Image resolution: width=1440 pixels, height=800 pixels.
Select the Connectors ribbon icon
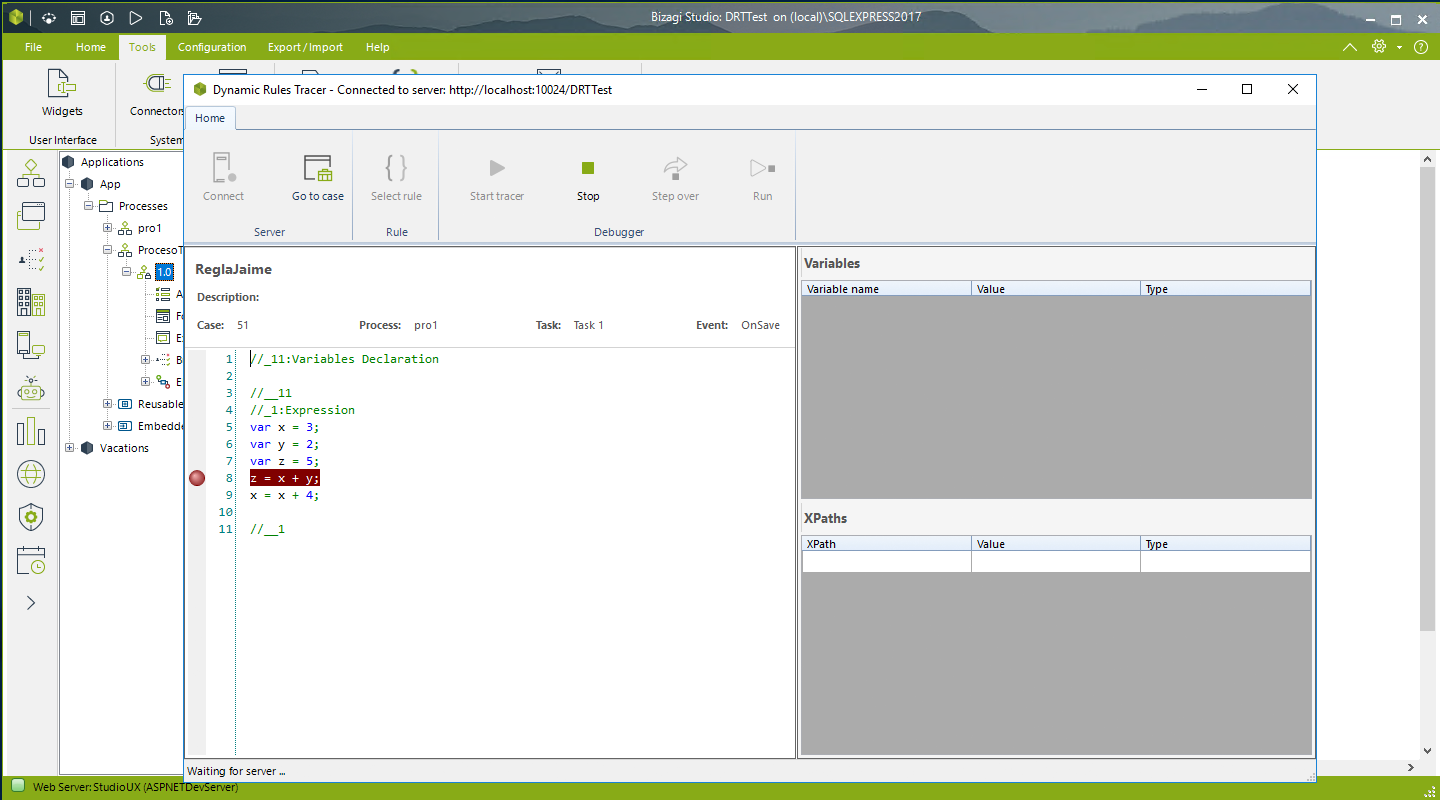click(x=156, y=94)
